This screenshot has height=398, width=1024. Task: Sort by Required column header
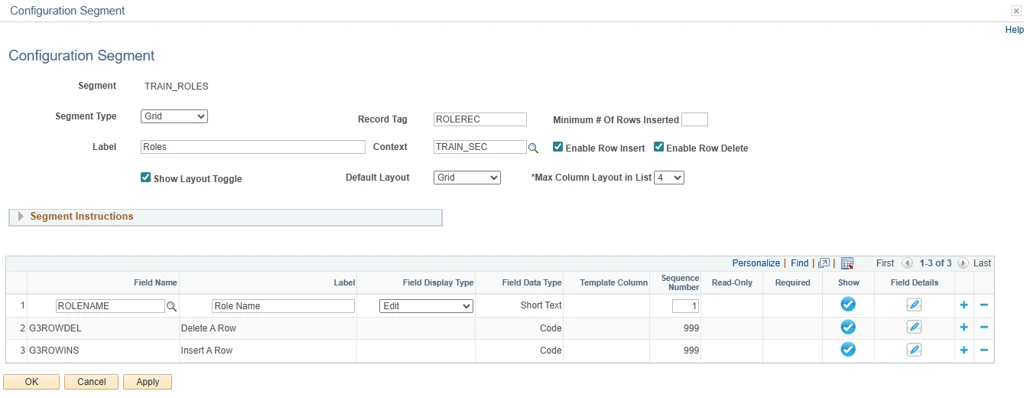(x=793, y=283)
